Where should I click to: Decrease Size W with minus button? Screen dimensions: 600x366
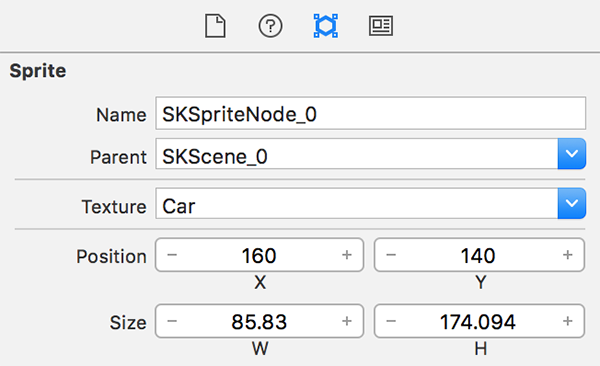[x=172, y=321]
